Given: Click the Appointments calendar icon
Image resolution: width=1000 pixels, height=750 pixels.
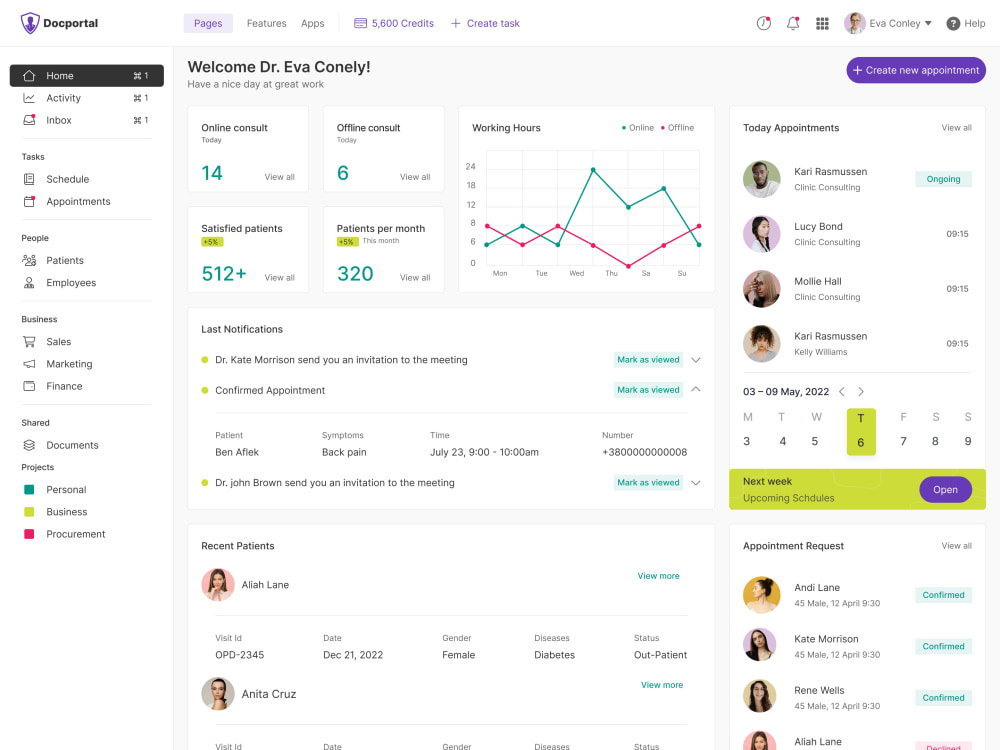Looking at the screenshot, I should [x=29, y=202].
